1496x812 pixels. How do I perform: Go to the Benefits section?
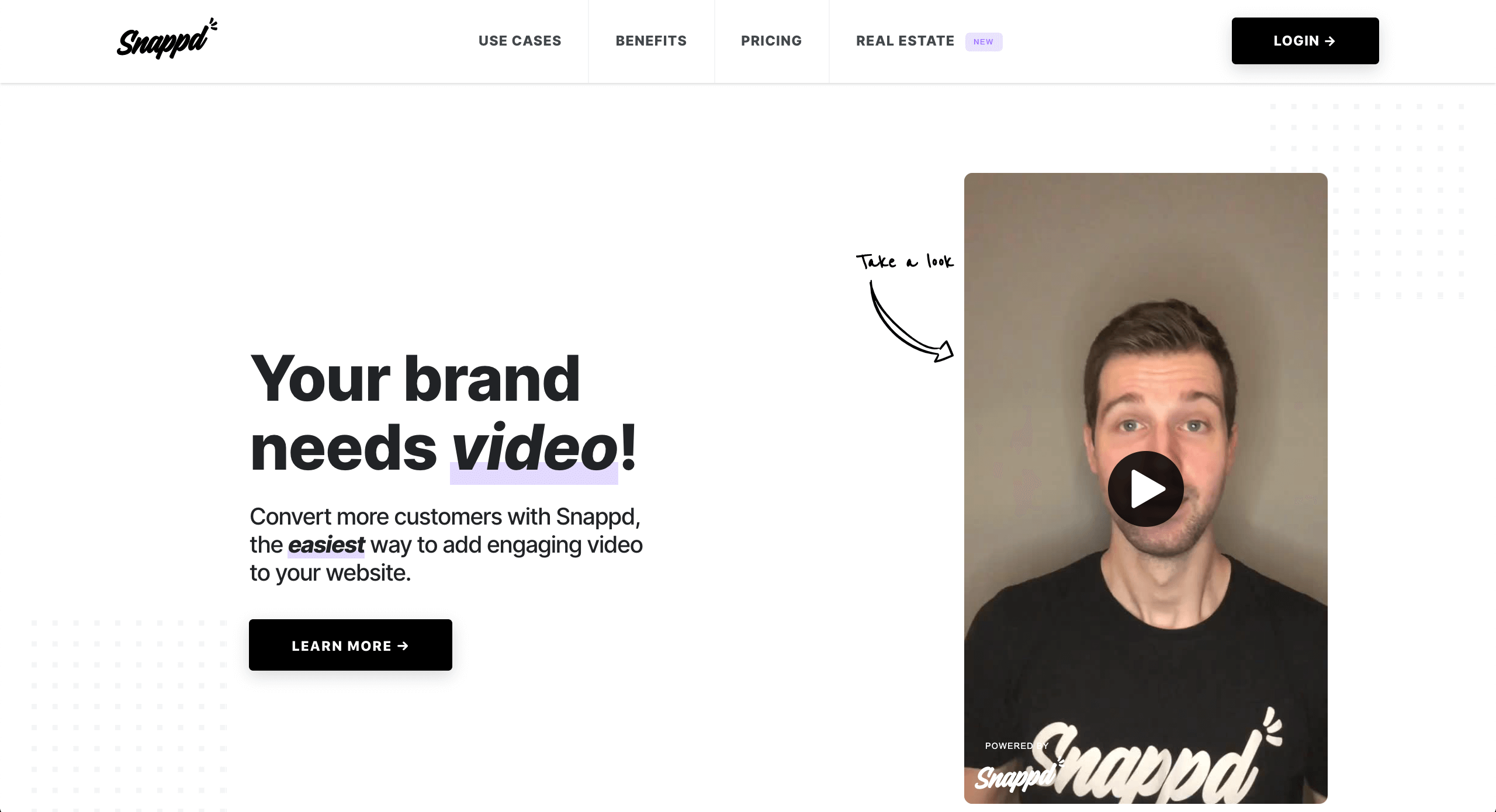click(x=651, y=41)
